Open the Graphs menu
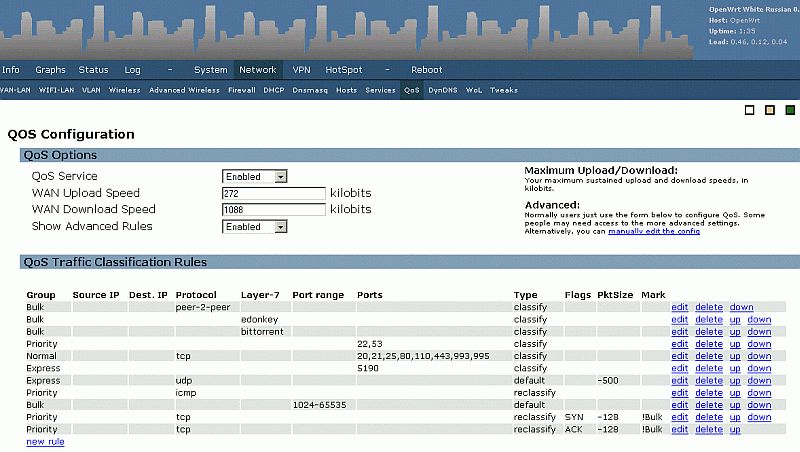The height and width of the screenshot is (452, 800). pyautogui.click(x=50, y=70)
